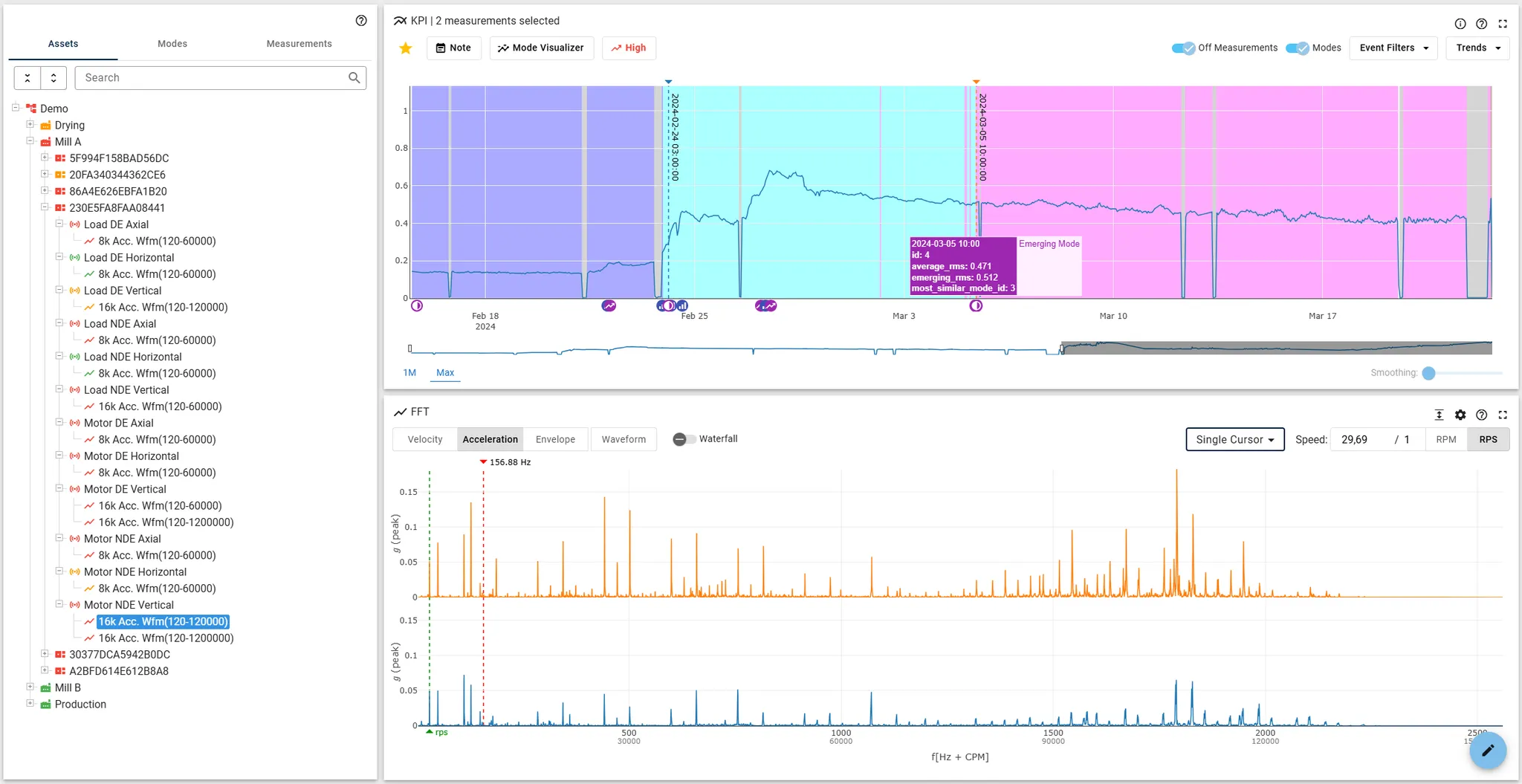Expand the Mill B tree node
The image size is (1522, 784).
[x=30, y=687]
